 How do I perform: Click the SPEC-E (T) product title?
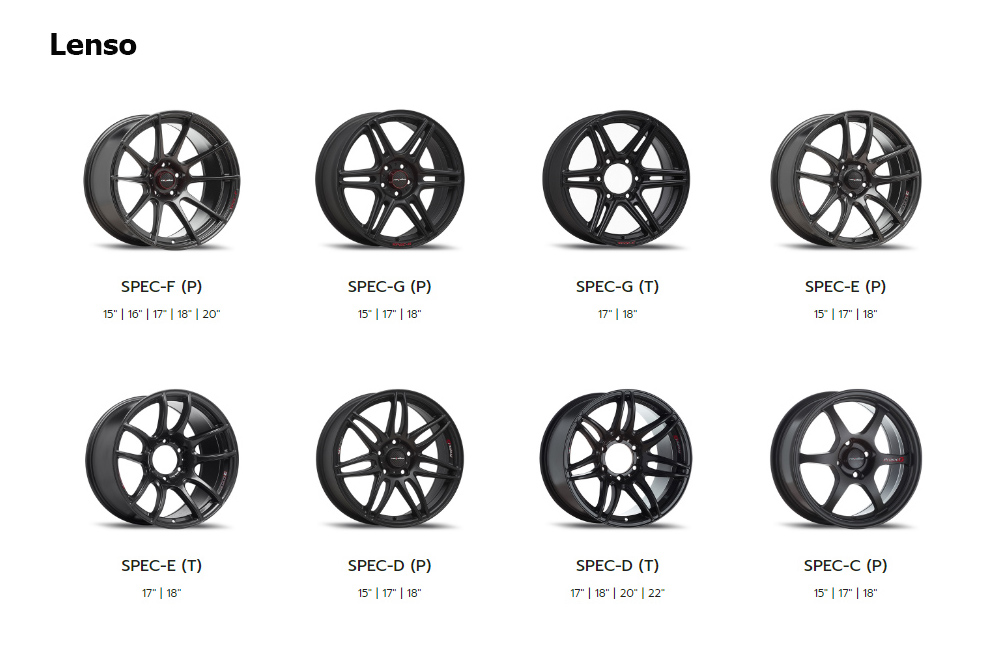161,566
